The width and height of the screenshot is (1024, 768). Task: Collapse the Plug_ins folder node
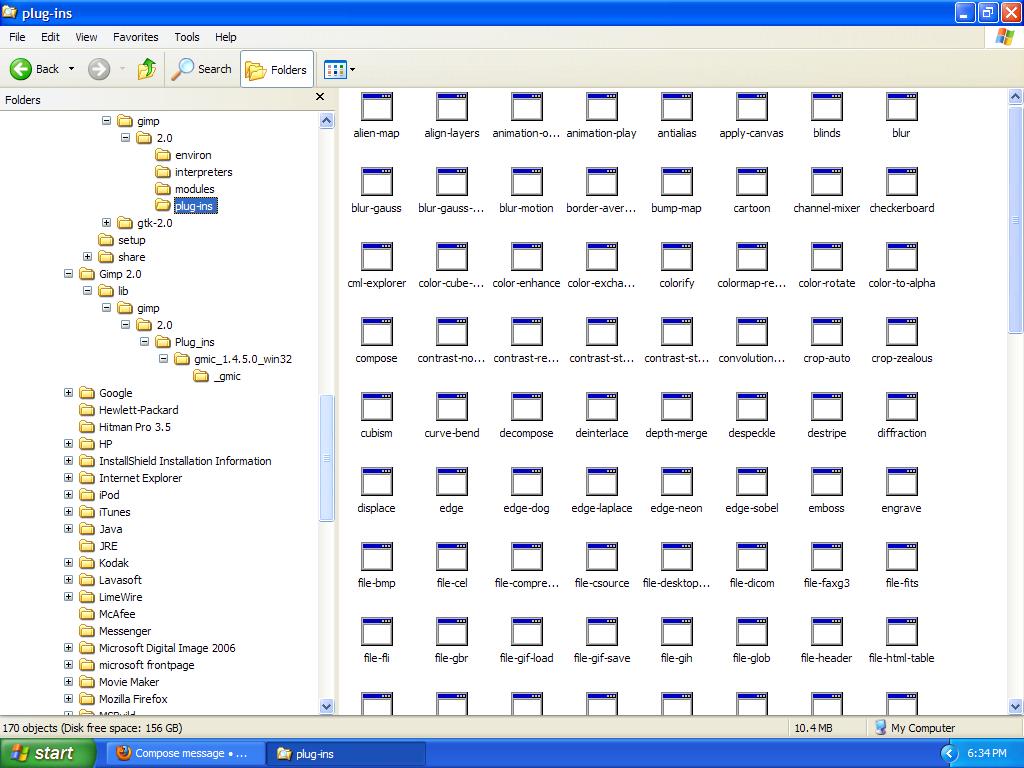tap(144, 342)
